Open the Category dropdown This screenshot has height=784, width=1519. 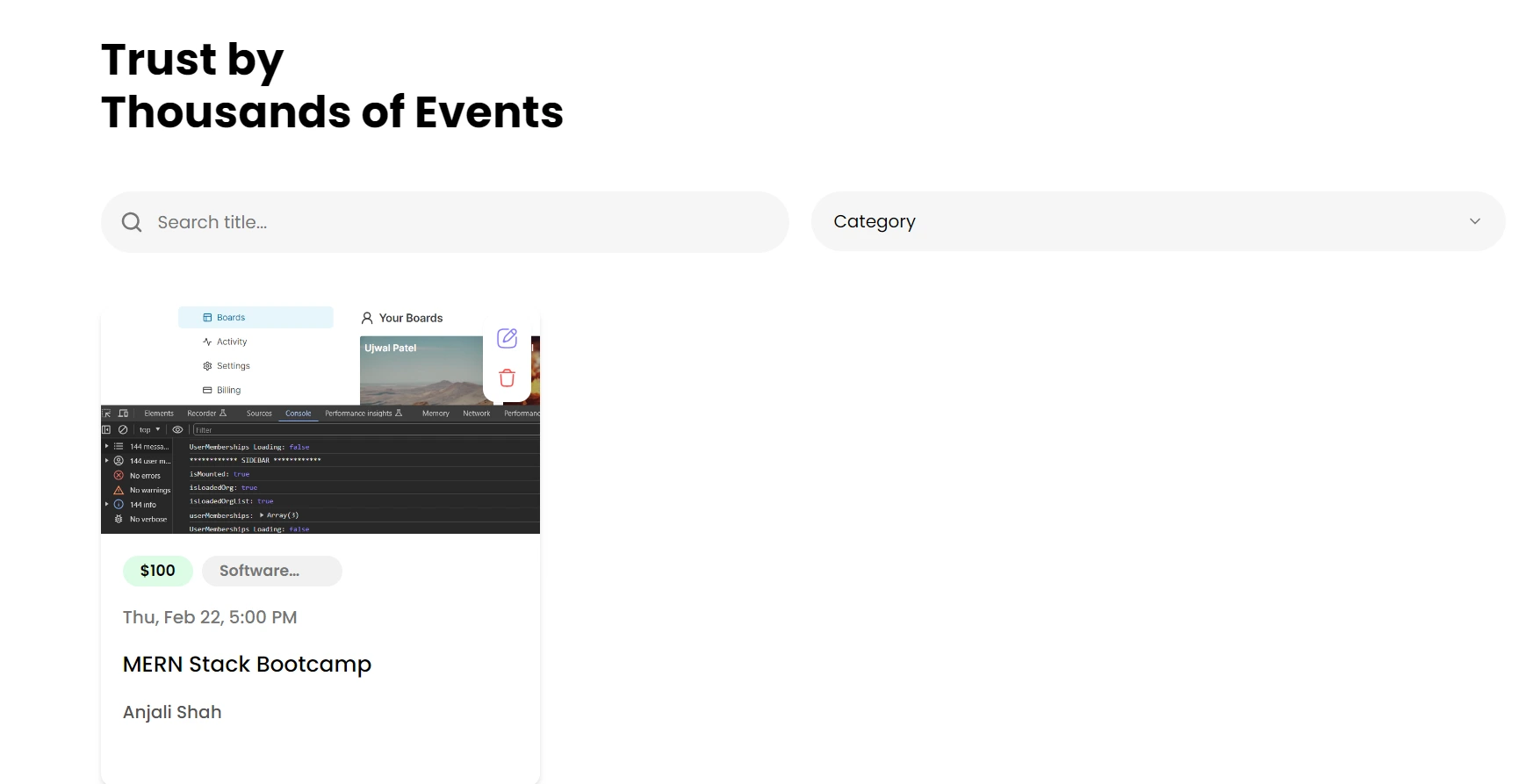coord(1157,221)
